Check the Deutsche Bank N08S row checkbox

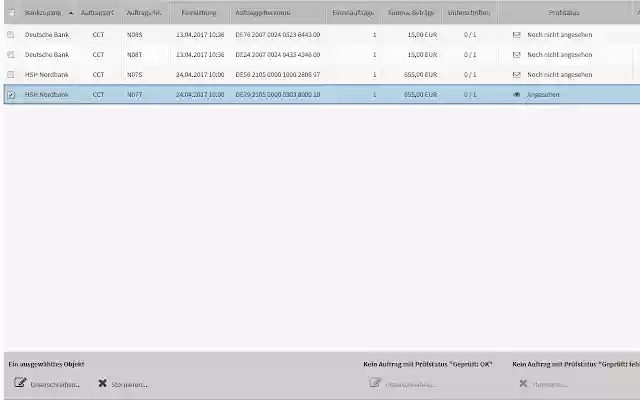(11, 35)
